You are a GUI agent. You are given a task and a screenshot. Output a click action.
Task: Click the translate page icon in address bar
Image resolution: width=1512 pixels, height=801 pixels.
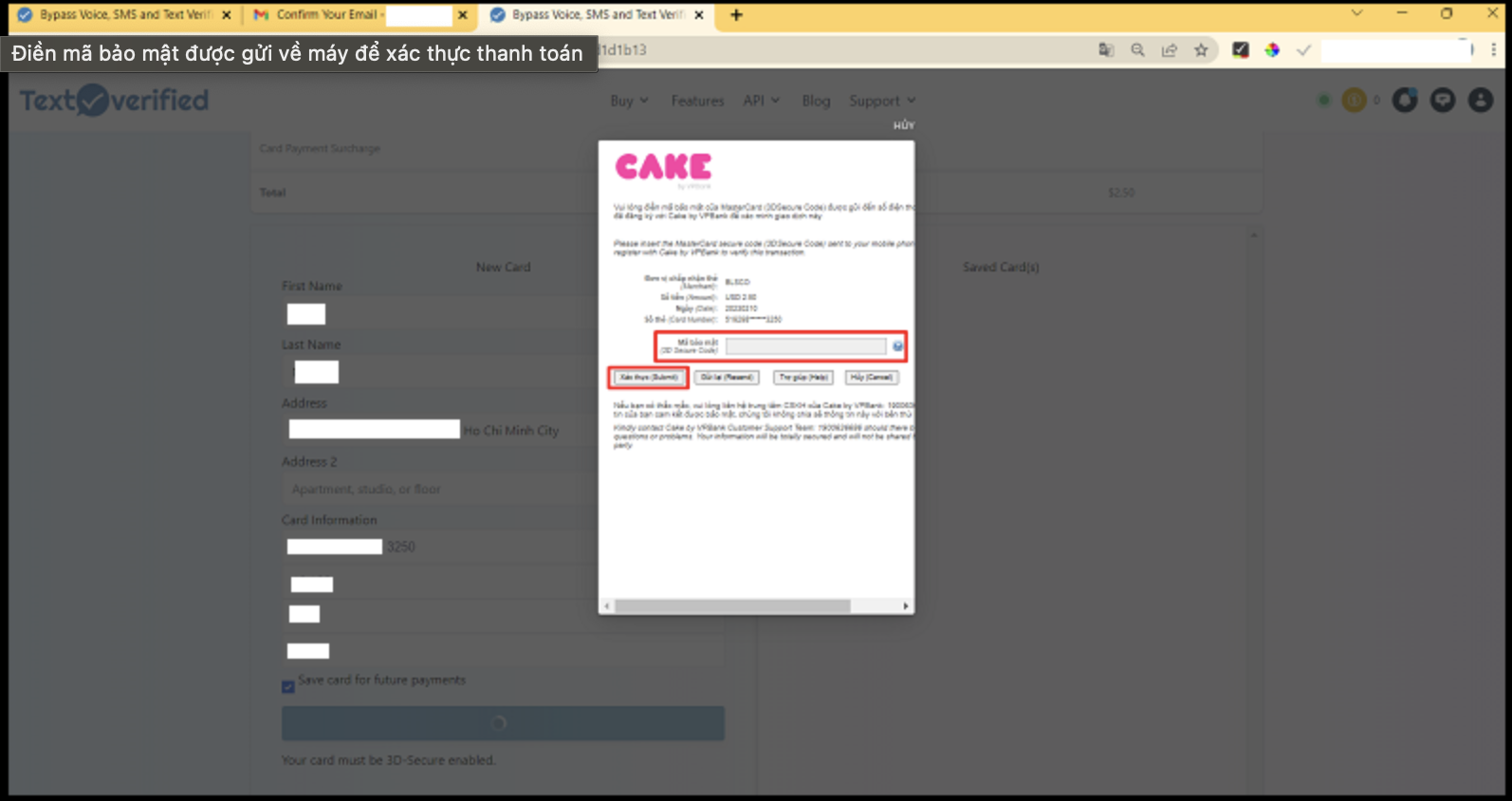[1106, 50]
